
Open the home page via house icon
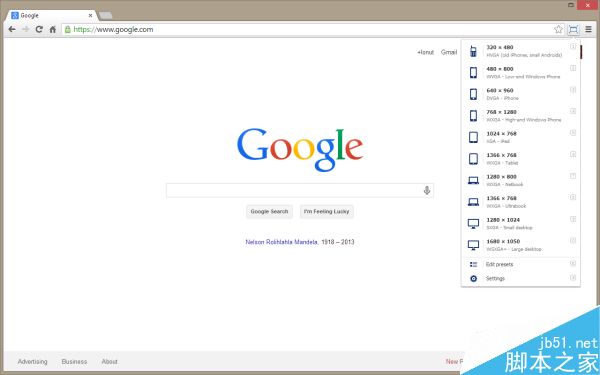click(53, 29)
